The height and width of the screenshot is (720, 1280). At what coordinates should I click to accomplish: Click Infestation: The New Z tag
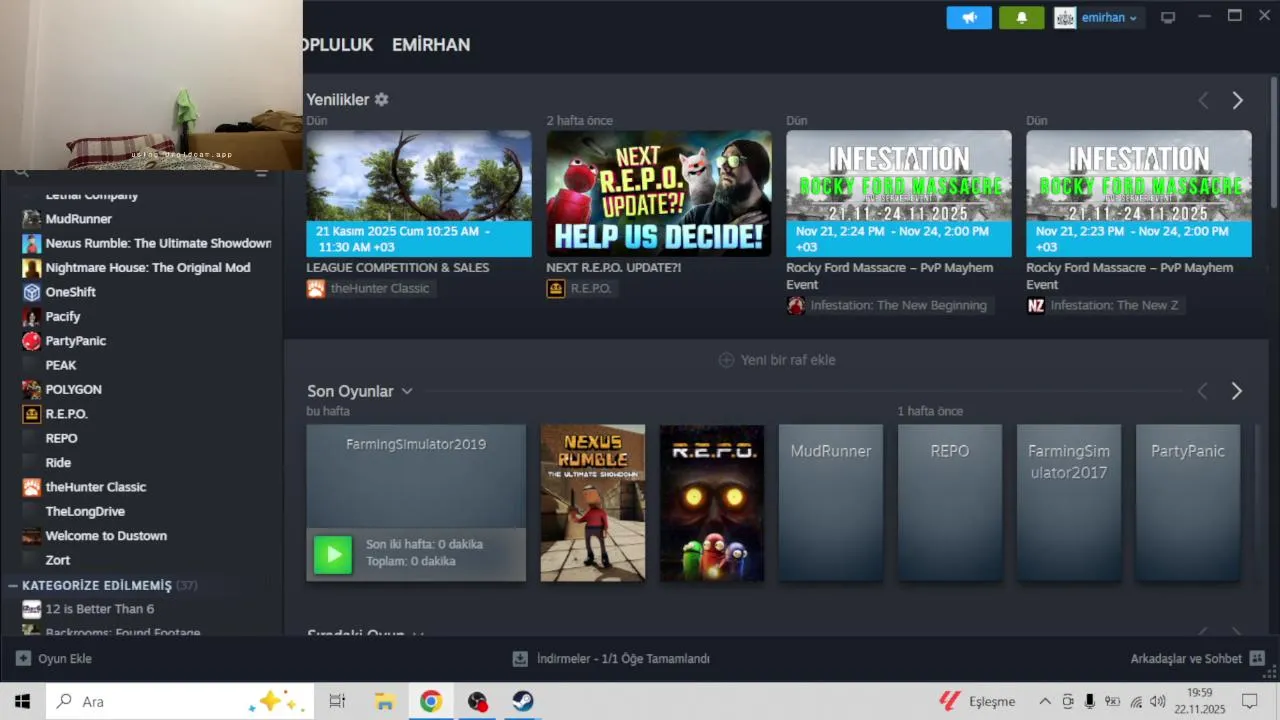(1104, 306)
